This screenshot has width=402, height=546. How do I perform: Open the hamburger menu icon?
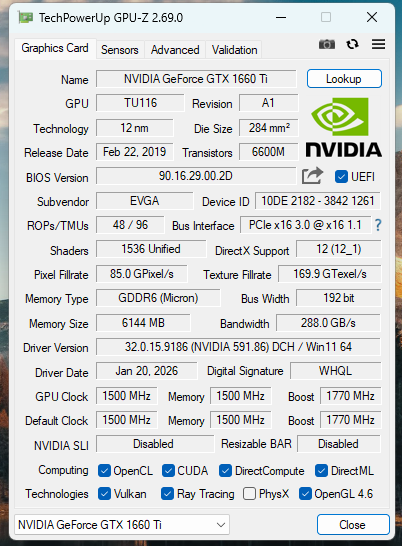tap(378, 44)
